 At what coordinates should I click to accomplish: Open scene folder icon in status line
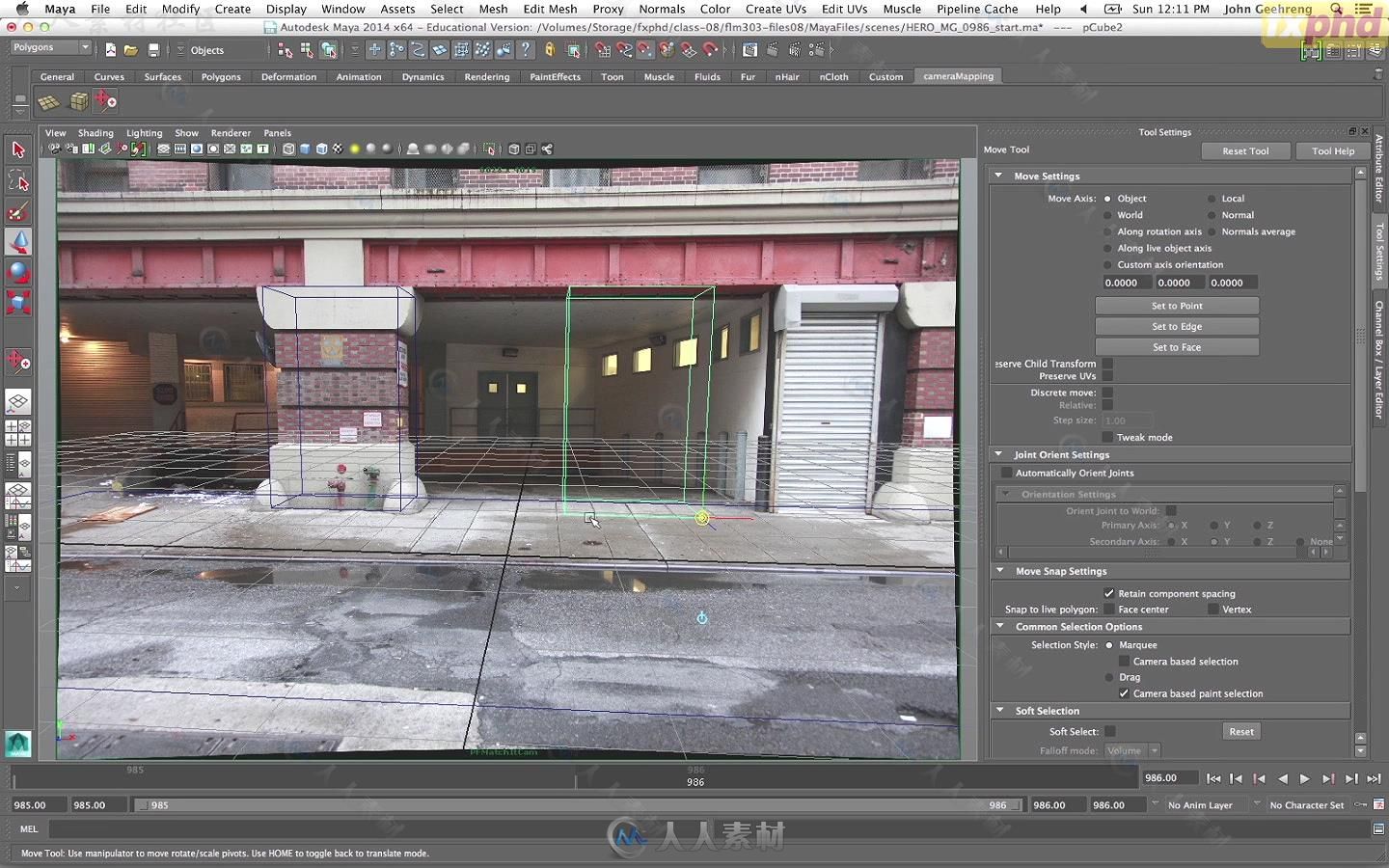tap(131, 50)
